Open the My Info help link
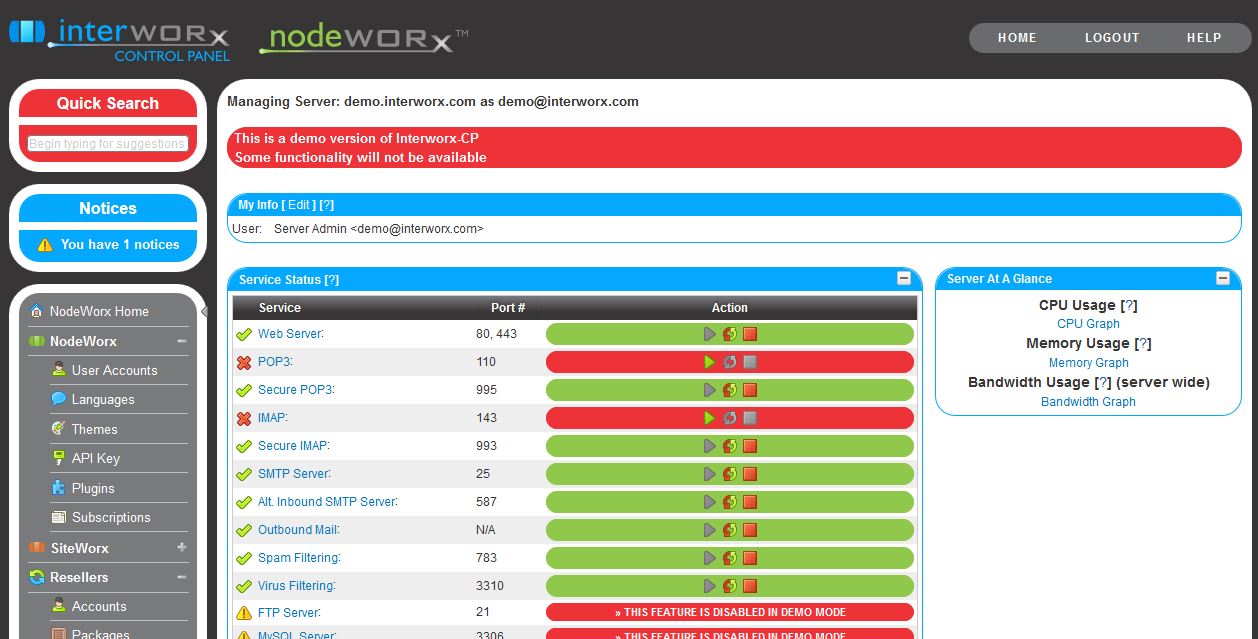Viewport: 1258px width, 639px height. pos(327,205)
